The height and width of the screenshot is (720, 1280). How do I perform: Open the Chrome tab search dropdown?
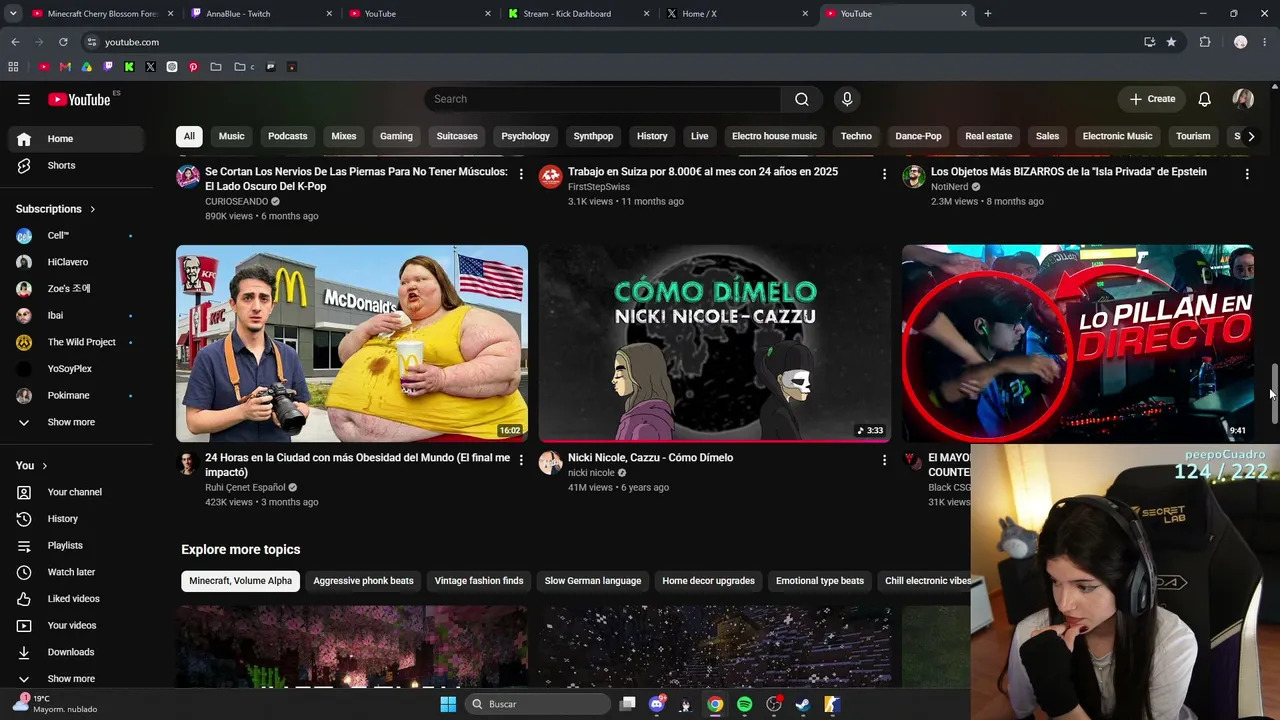[13, 14]
